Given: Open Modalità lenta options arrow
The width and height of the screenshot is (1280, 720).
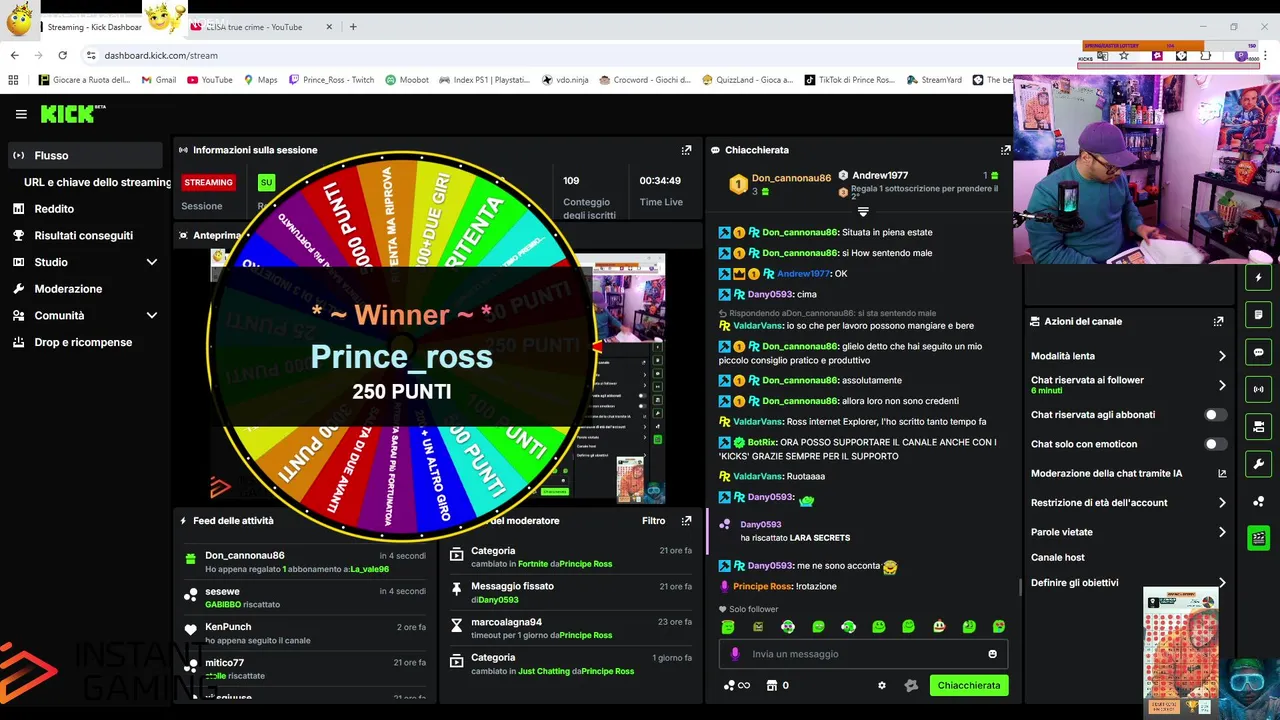Looking at the screenshot, I should (1222, 356).
